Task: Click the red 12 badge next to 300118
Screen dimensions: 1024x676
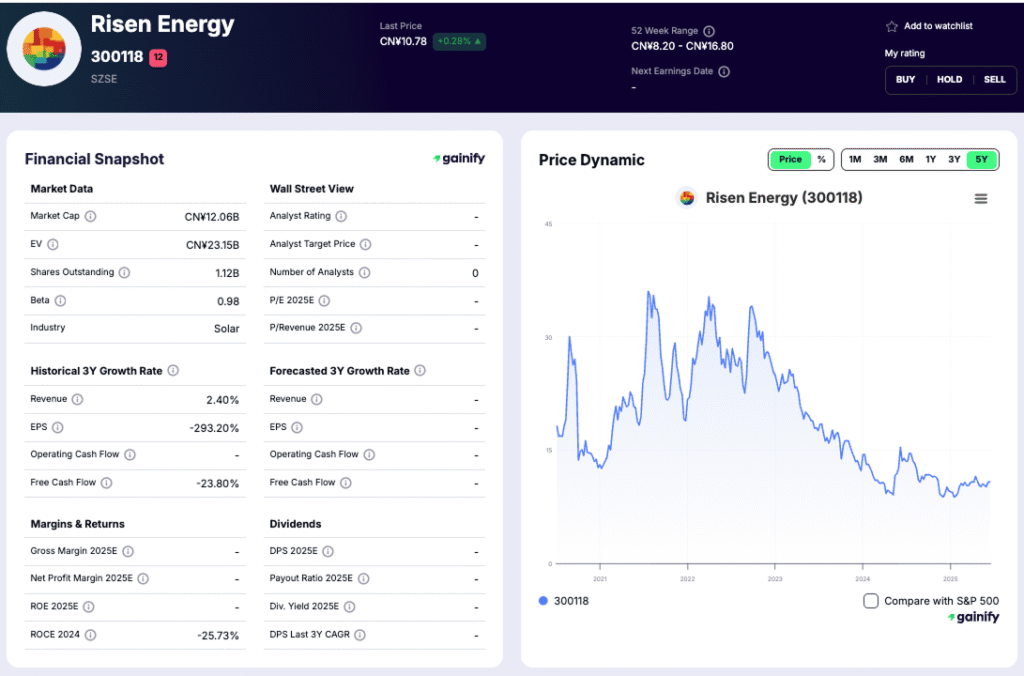Action: [x=160, y=56]
